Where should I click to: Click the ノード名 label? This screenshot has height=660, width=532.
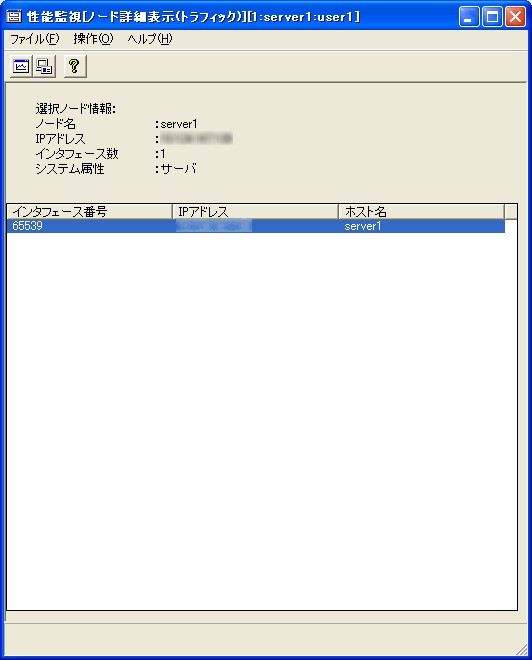[x=56, y=124]
